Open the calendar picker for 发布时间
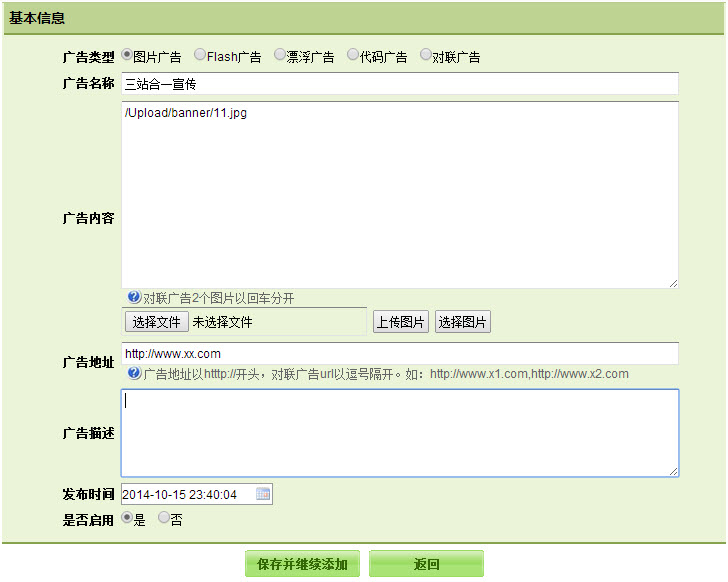Image resolution: width=728 pixels, height=582 pixels. (263, 494)
